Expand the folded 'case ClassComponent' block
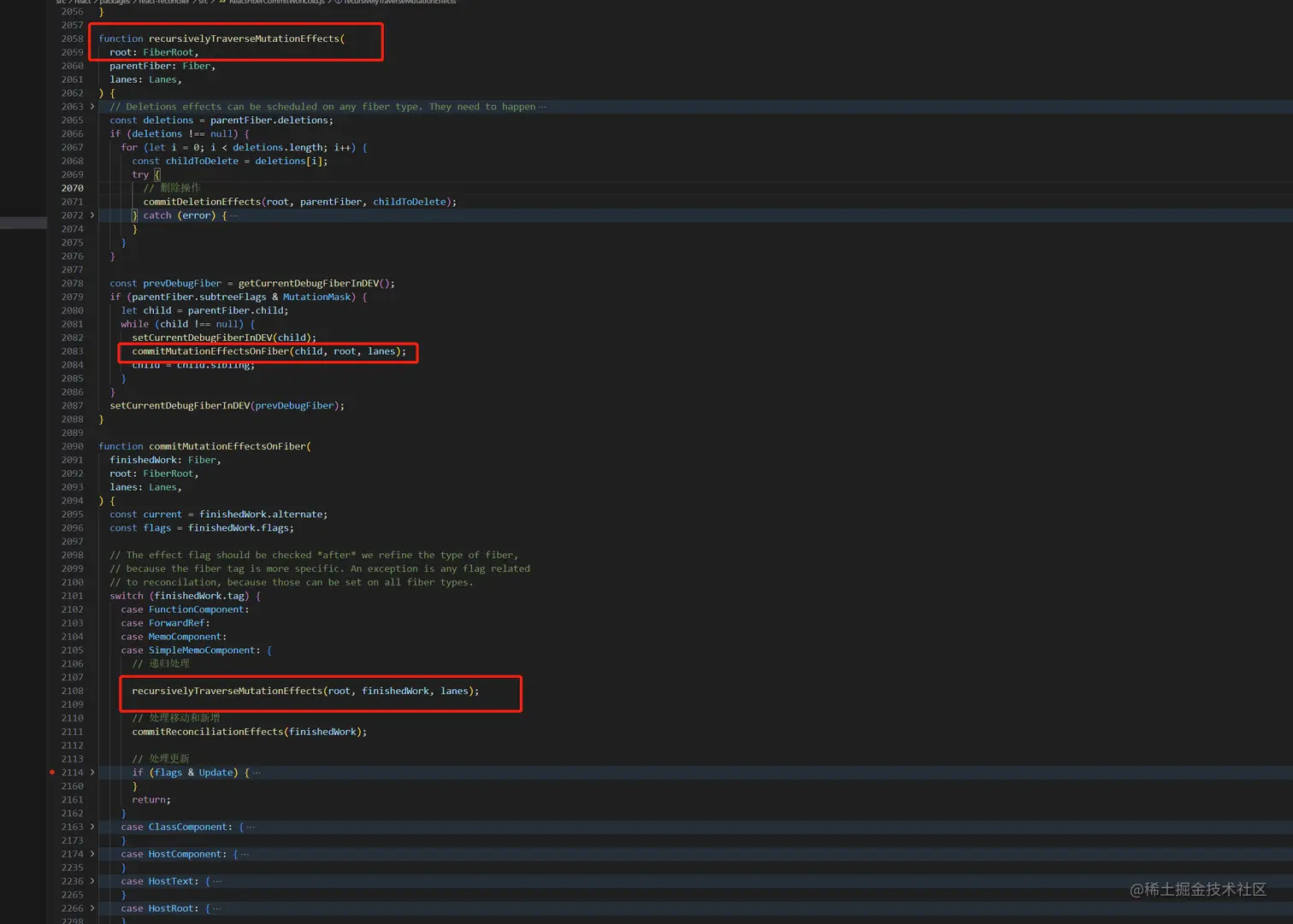The width and height of the screenshot is (1293, 924). click(x=92, y=827)
